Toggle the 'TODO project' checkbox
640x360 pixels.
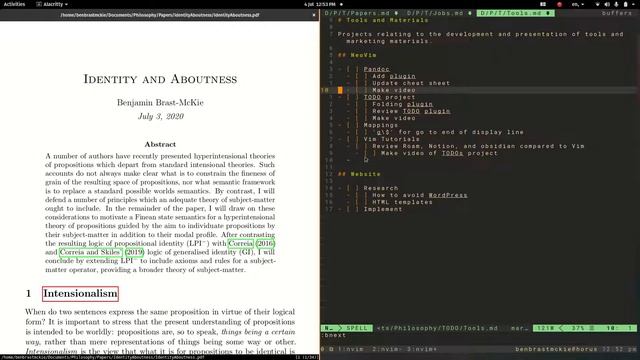[x=352, y=97]
